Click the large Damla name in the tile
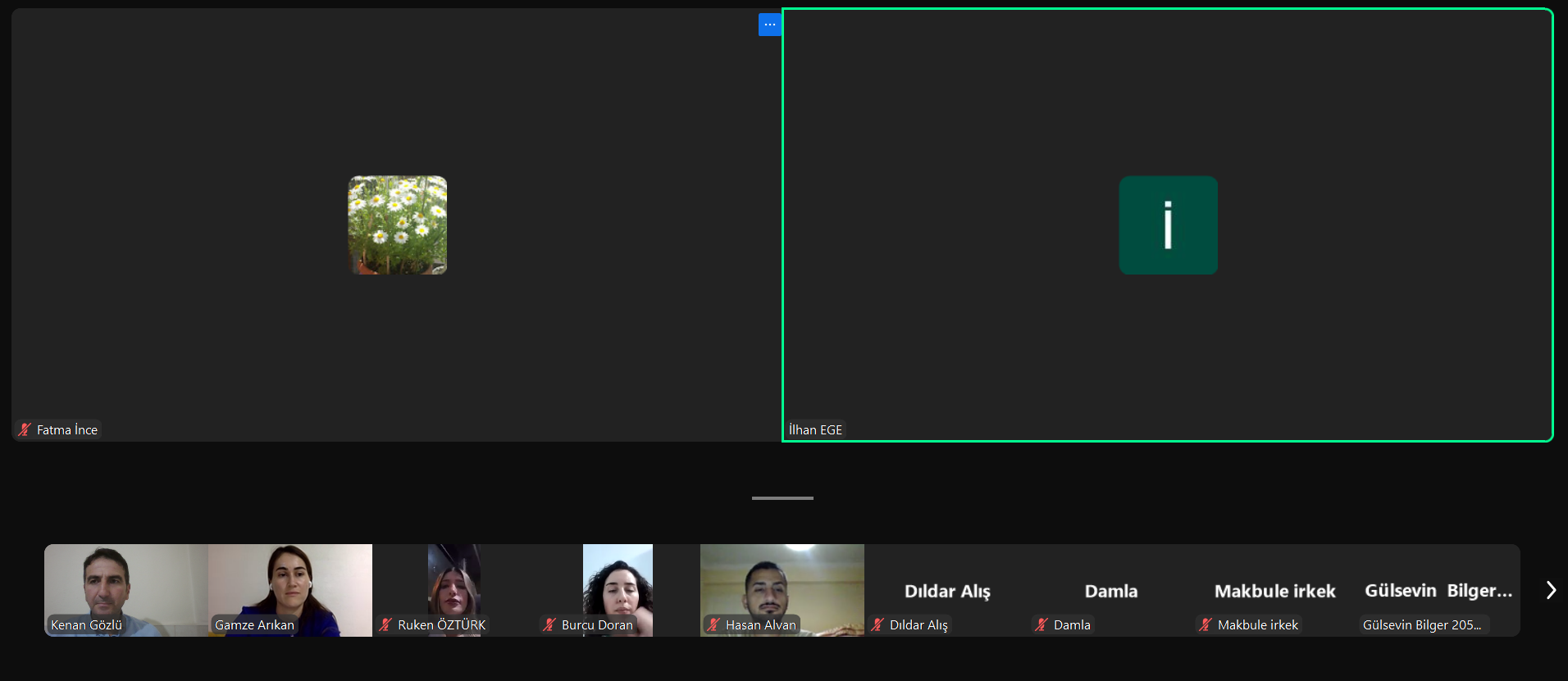Image resolution: width=1568 pixels, height=681 pixels. click(1111, 591)
